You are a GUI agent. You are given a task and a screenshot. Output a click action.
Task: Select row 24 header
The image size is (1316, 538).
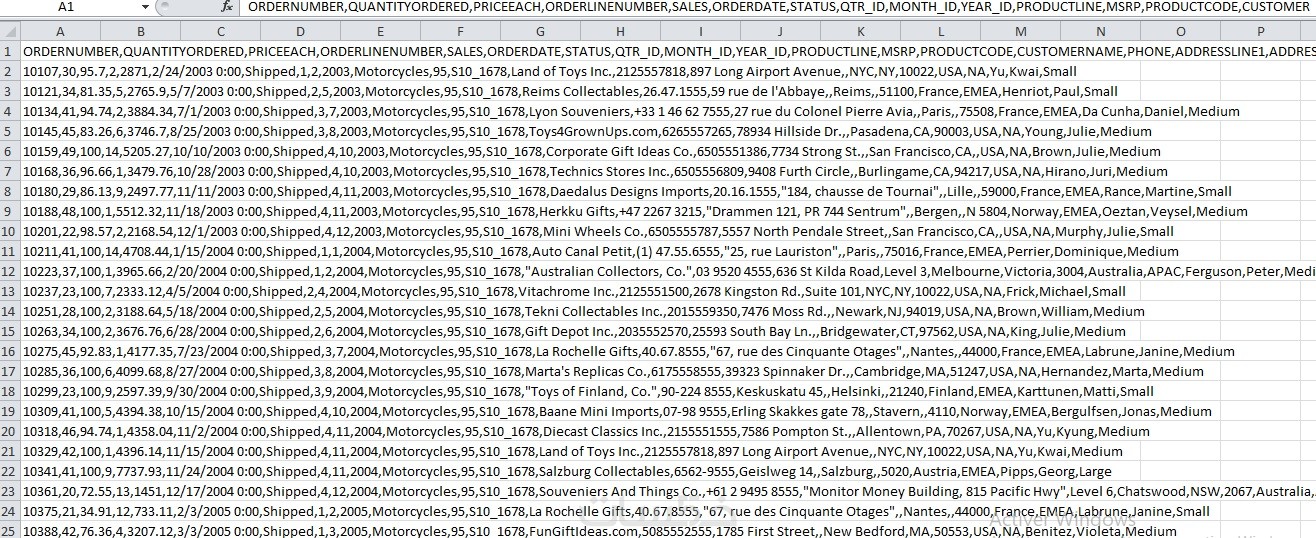[10, 511]
